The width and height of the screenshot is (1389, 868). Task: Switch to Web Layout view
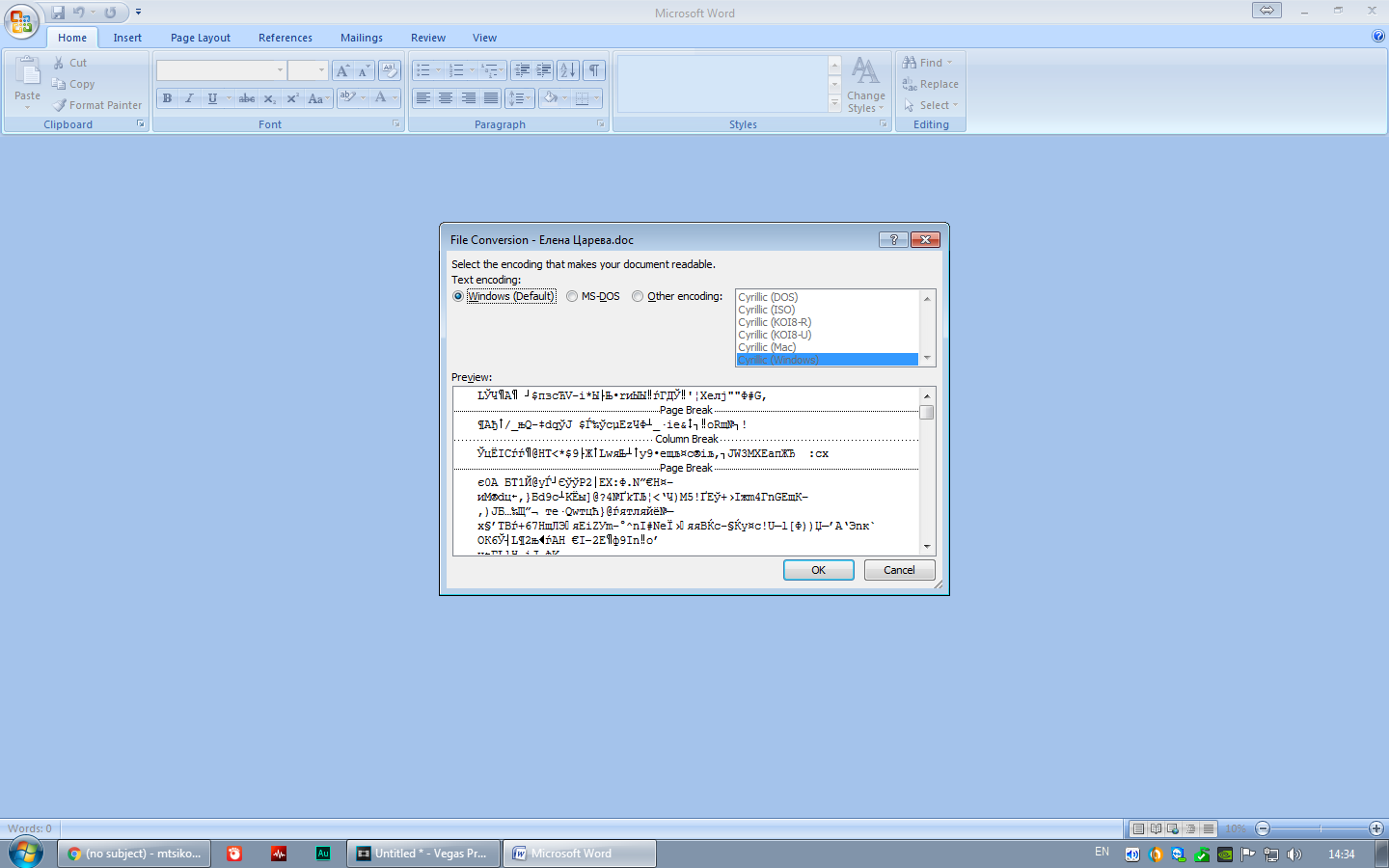pos(1173,828)
